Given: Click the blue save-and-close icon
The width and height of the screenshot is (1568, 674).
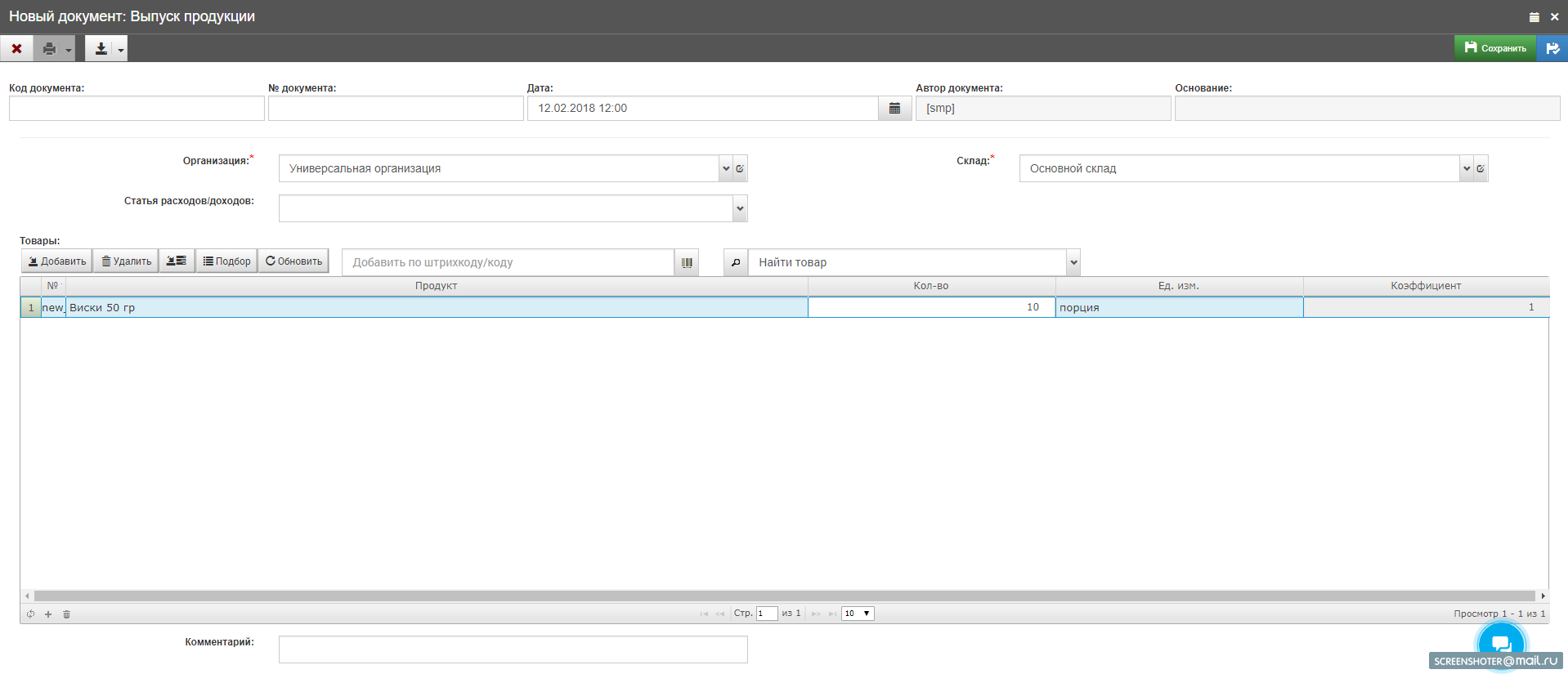Looking at the screenshot, I should tap(1552, 48).
